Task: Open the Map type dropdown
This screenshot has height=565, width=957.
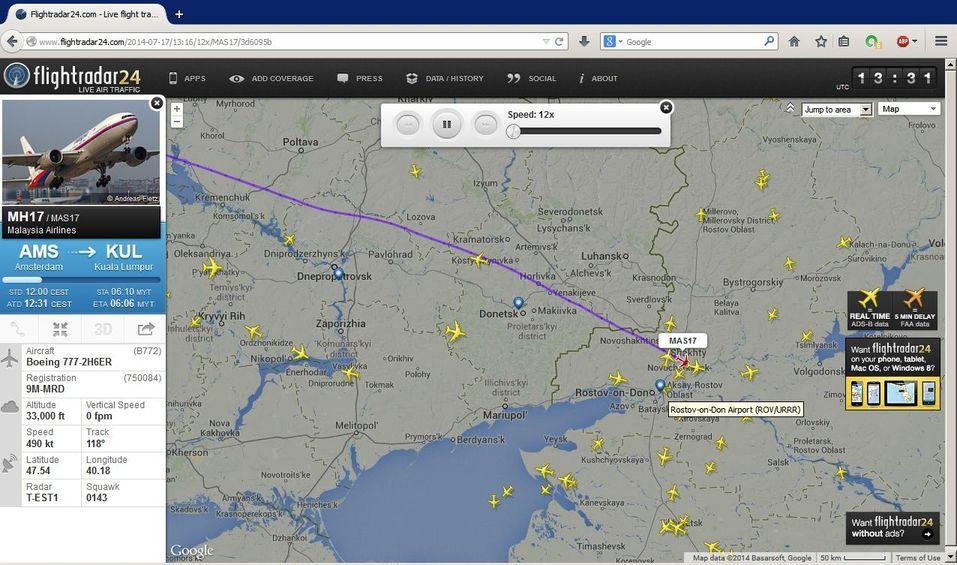Action: 908,109
